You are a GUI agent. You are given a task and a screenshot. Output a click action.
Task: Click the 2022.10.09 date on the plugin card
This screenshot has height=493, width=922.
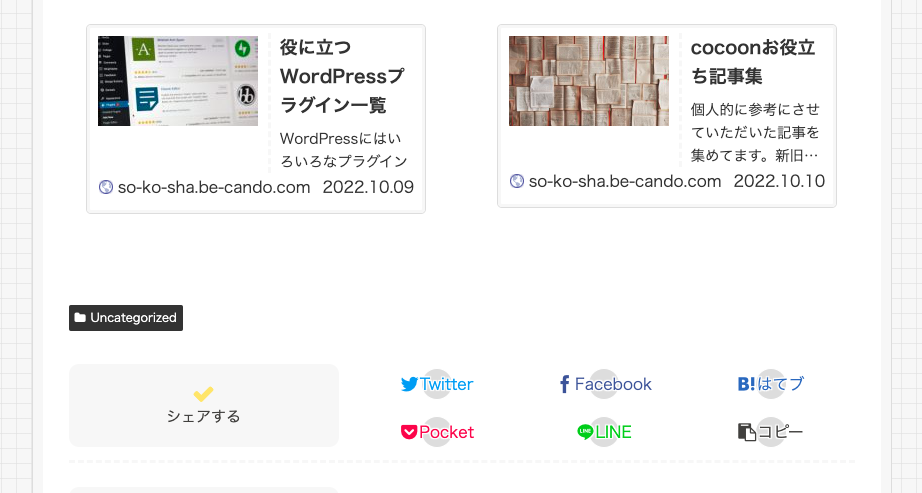click(367, 187)
